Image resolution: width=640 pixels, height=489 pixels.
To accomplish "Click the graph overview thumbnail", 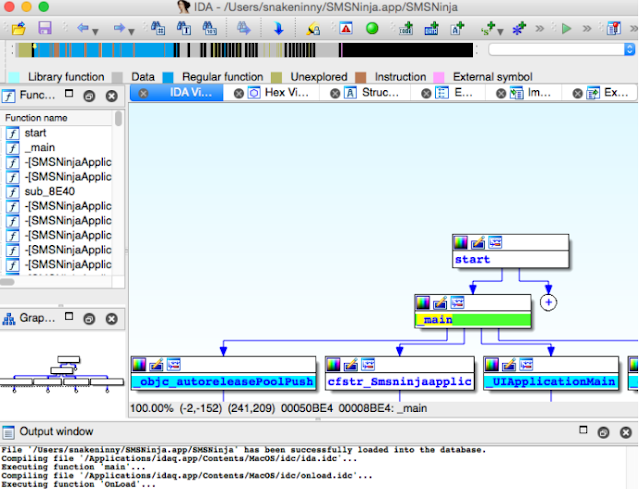I will pyautogui.click(x=62, y=374).
